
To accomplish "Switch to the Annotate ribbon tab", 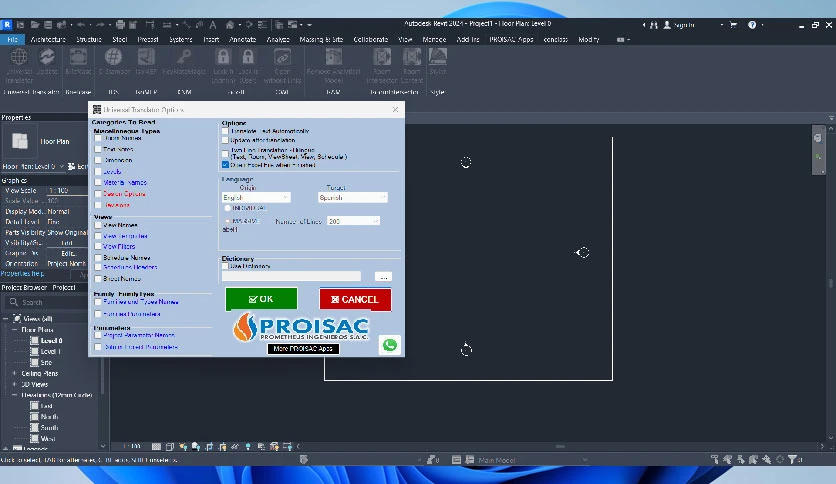I will pyautogui.click(x=243, y=39).
